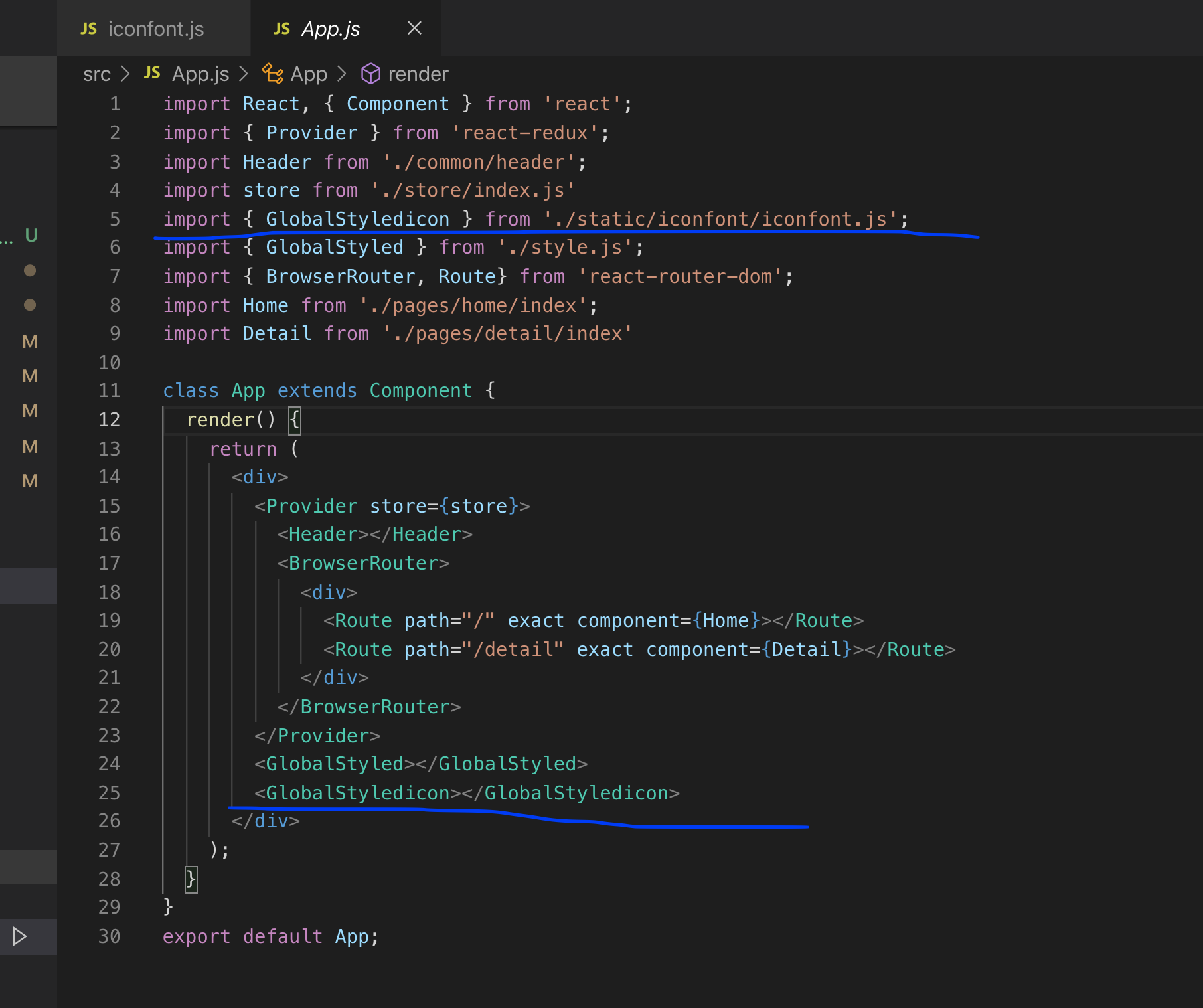Click Route with path="/" line
Viewport: 1203px width, 1008px height.
coord(594,620)
